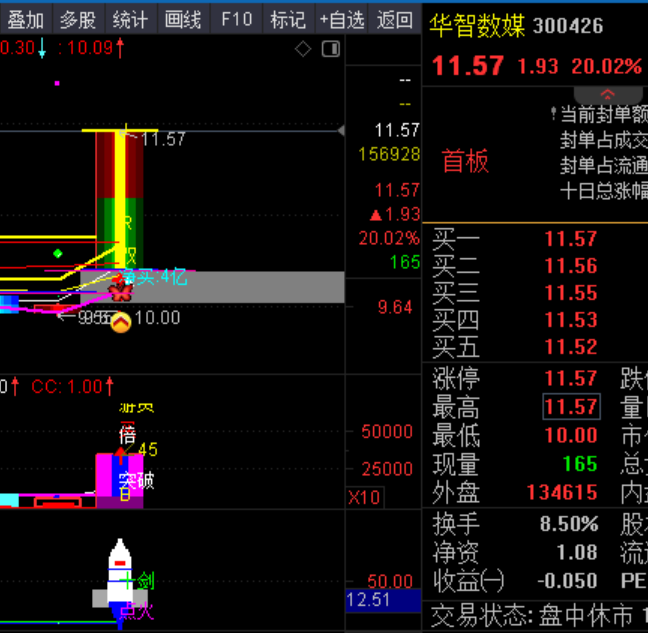648x633 pixels.
Task: Open the 统计 statistics menu
Action: pos(131,19)
